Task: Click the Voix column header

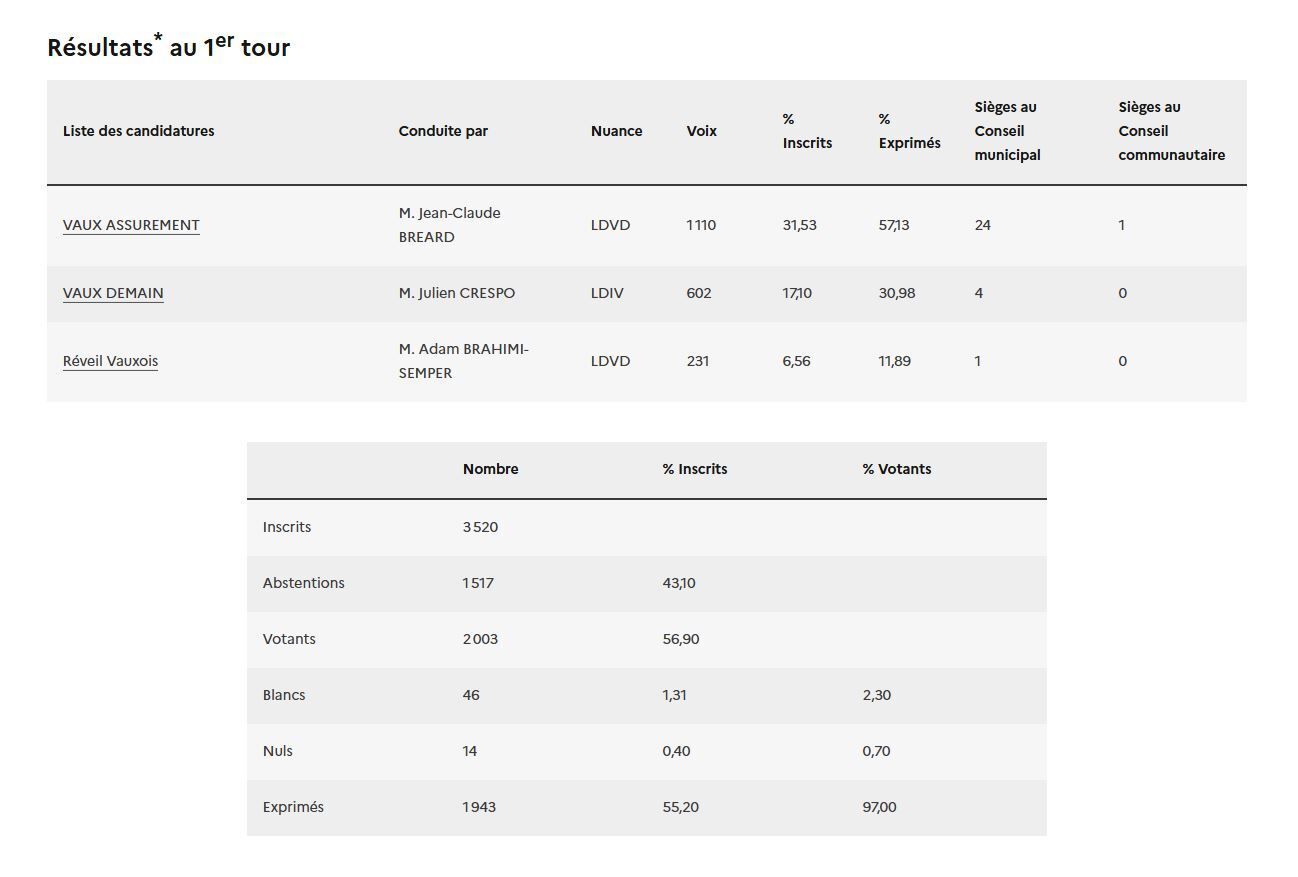Action: coord(701,131)
